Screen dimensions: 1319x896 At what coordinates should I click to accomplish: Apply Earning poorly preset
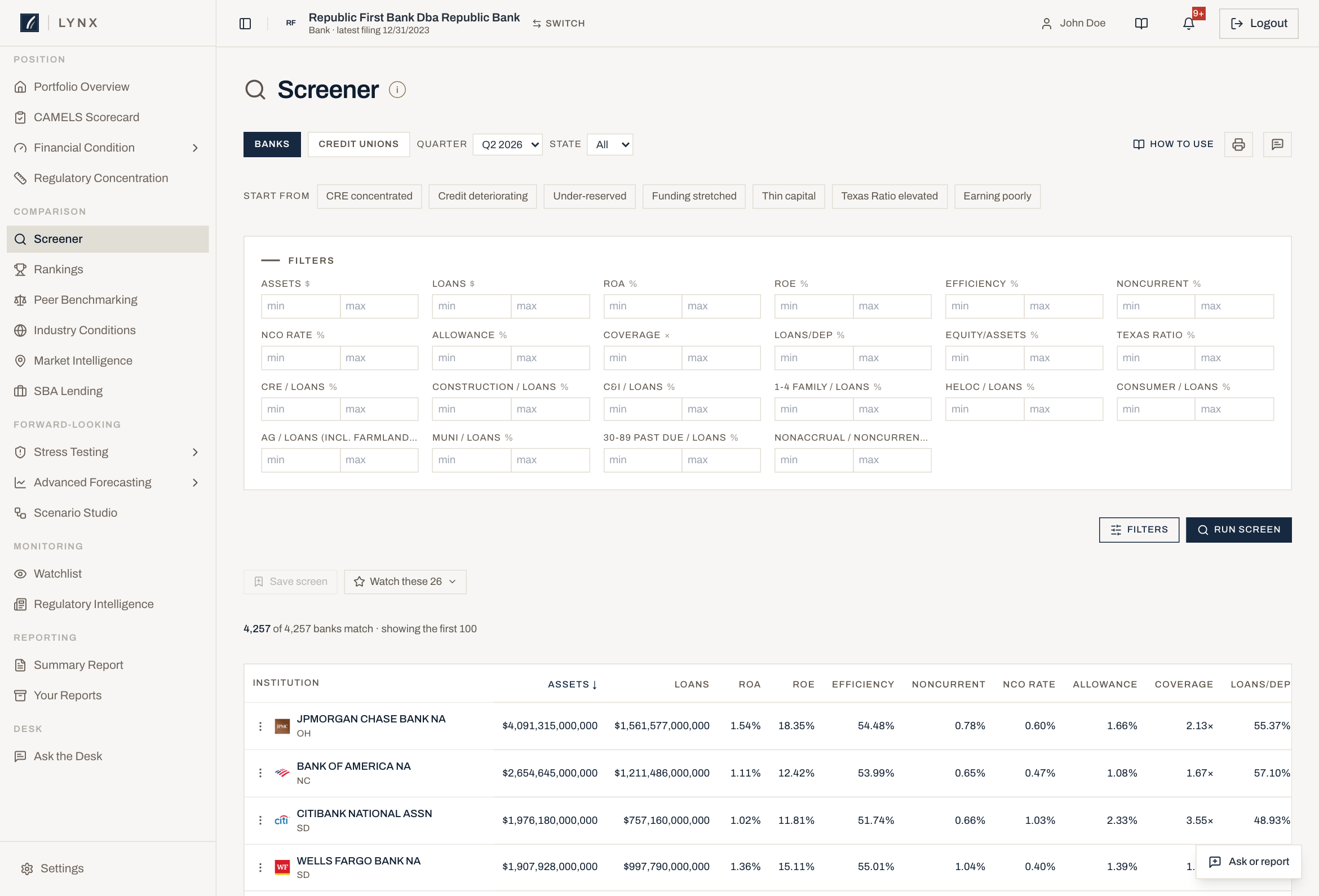tap(997, 196)
